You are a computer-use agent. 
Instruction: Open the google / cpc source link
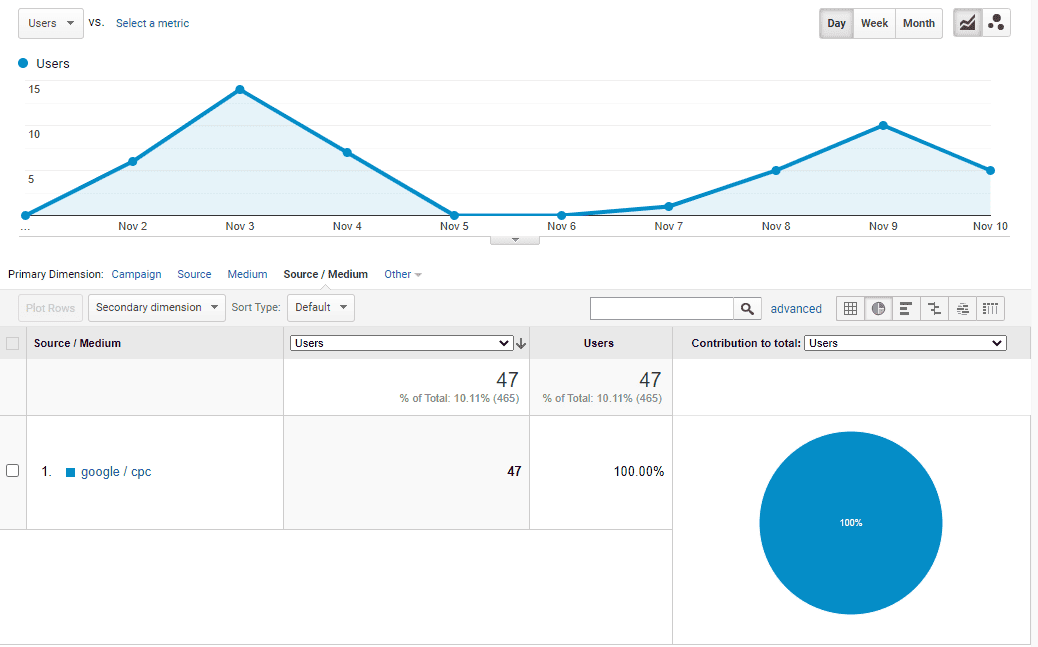pyautogui.click(x=116, y=472)
